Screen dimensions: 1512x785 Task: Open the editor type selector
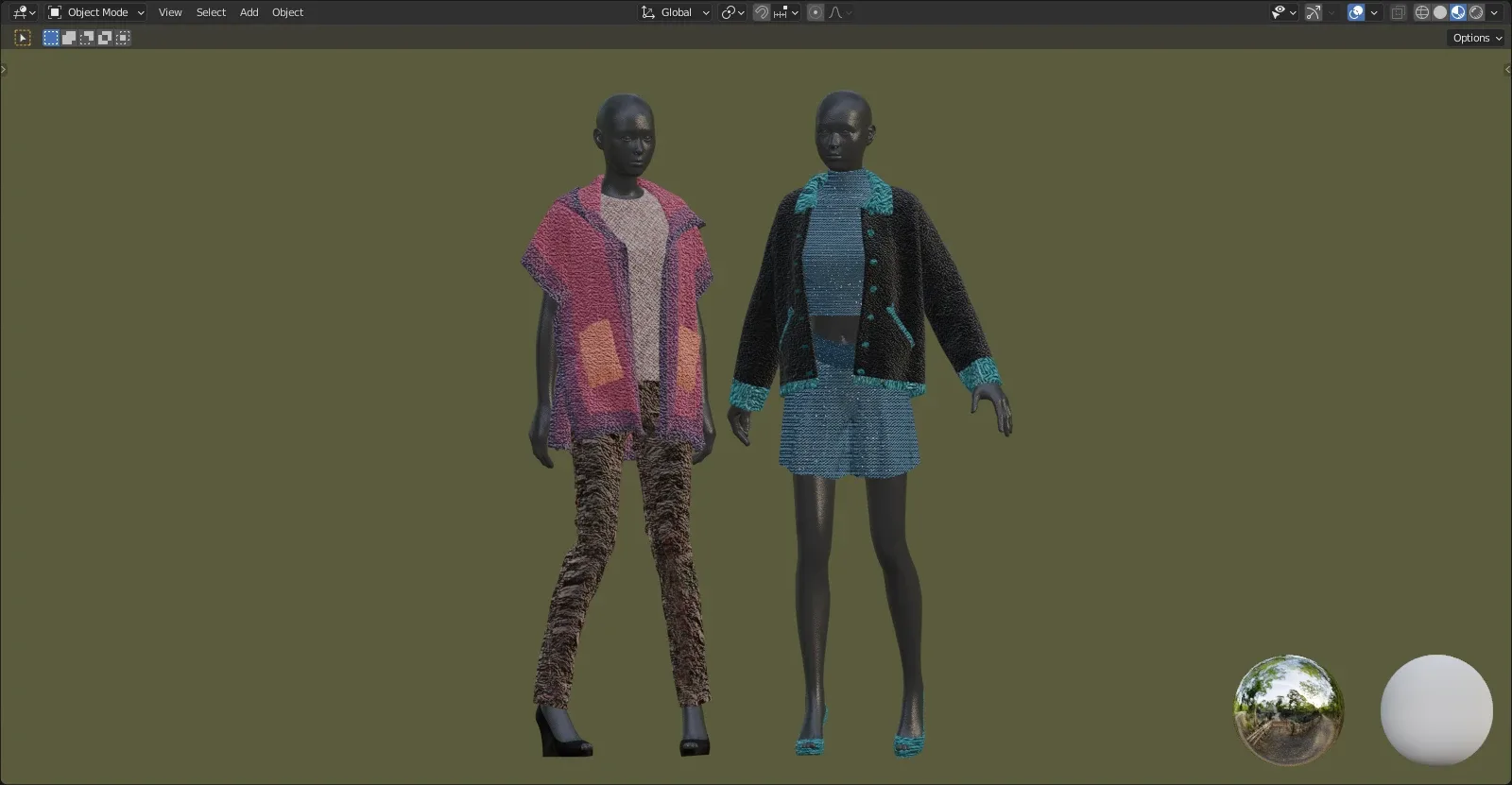[24, 12]
